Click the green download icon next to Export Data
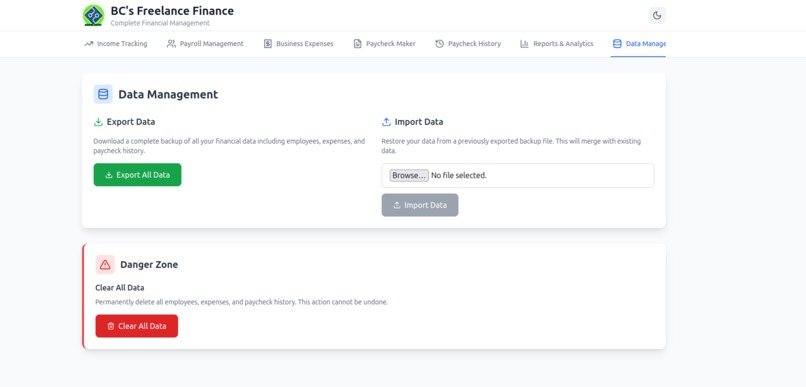The height and width of the screenshot is (387, 806). [98, 122]
